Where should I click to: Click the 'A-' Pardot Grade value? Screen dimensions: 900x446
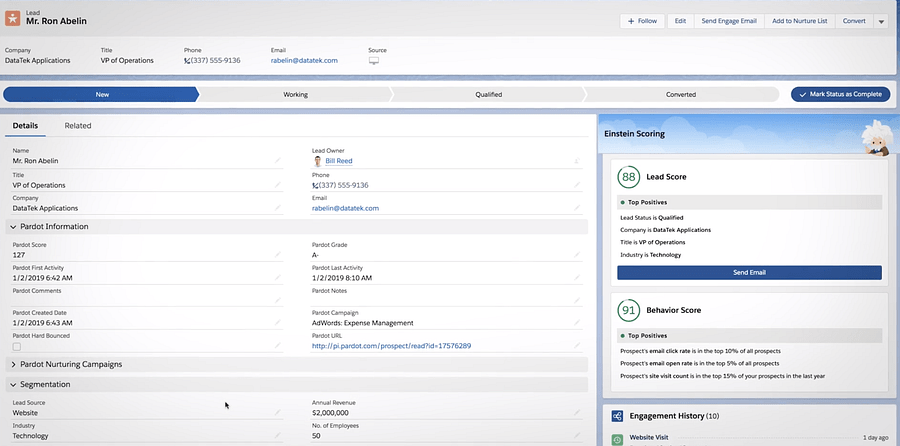click(x=315, y=255)
